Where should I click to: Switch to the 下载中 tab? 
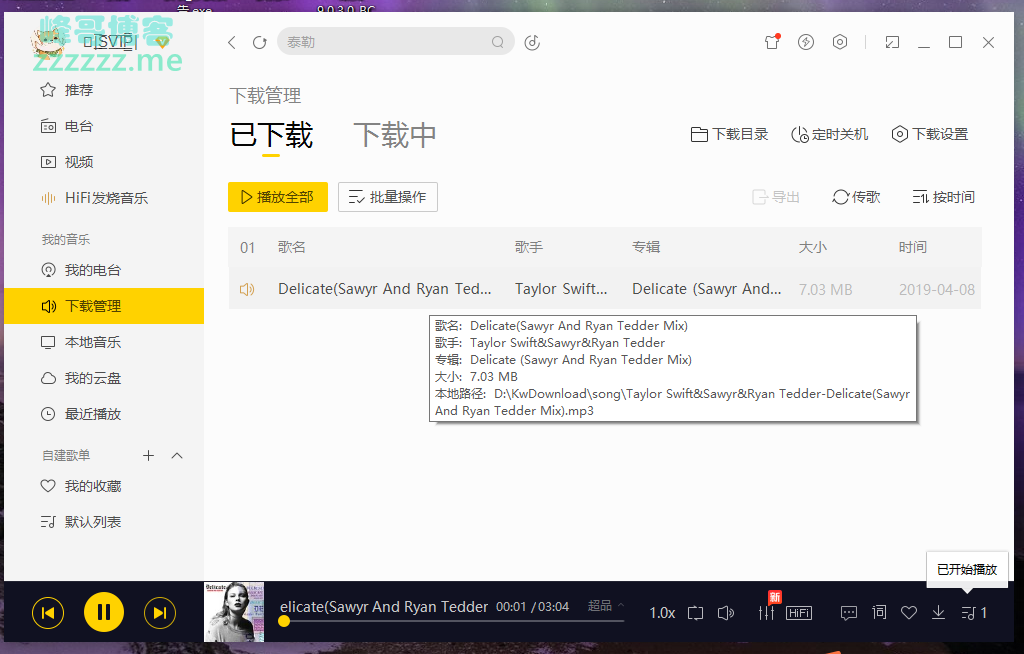(395, 135)
